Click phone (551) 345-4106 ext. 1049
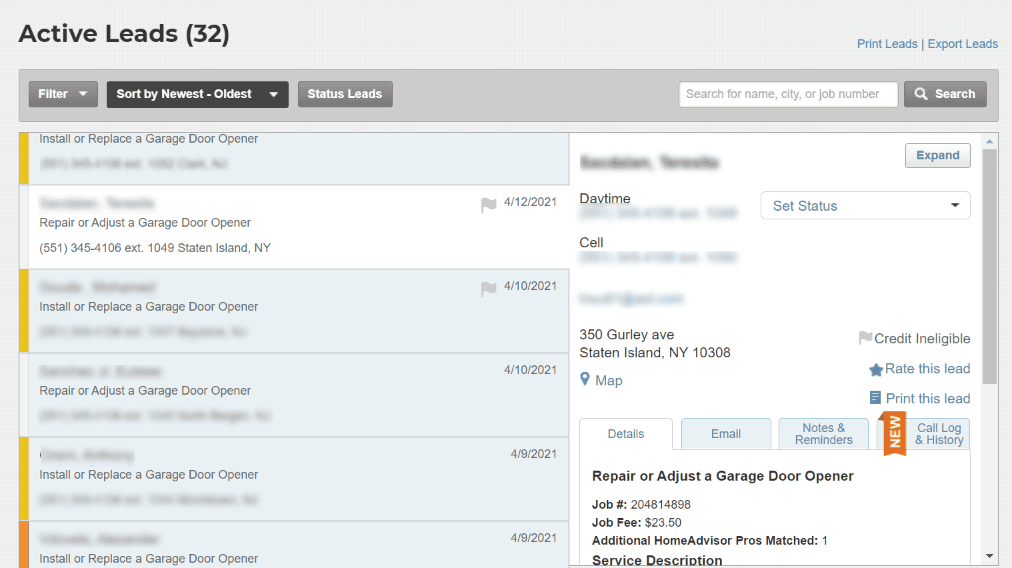1012x568 pixels. click(106, 248)
